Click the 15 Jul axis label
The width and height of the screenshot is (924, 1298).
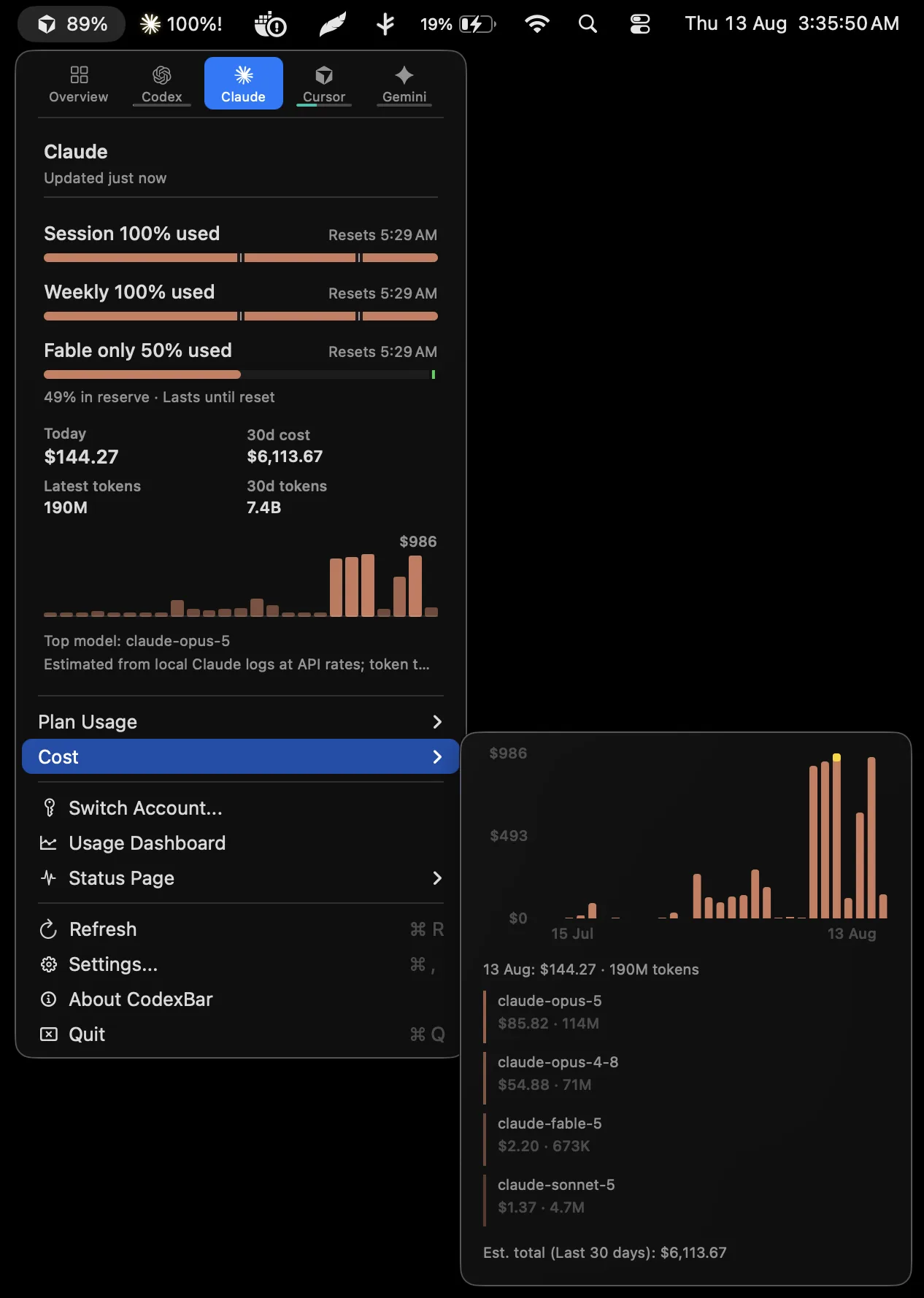pyautogui.click(x=572, y=934)
